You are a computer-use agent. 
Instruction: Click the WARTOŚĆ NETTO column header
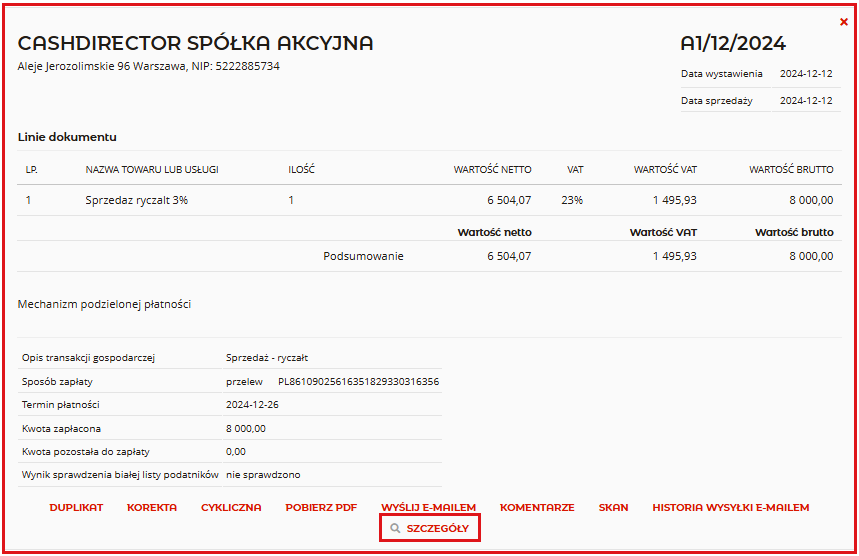pos(492,170)
